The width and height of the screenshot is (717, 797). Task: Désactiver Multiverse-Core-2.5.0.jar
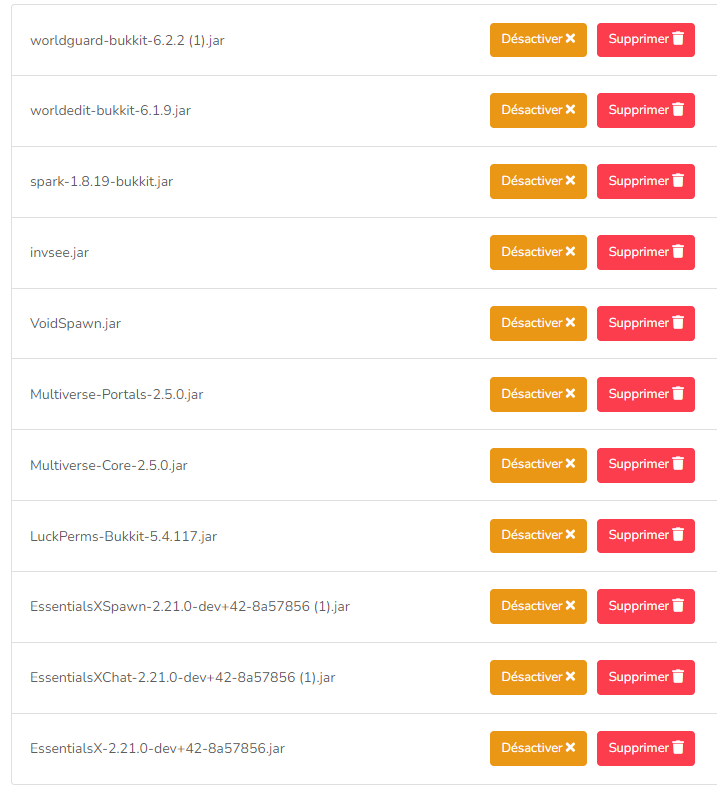tap(538, 465)
